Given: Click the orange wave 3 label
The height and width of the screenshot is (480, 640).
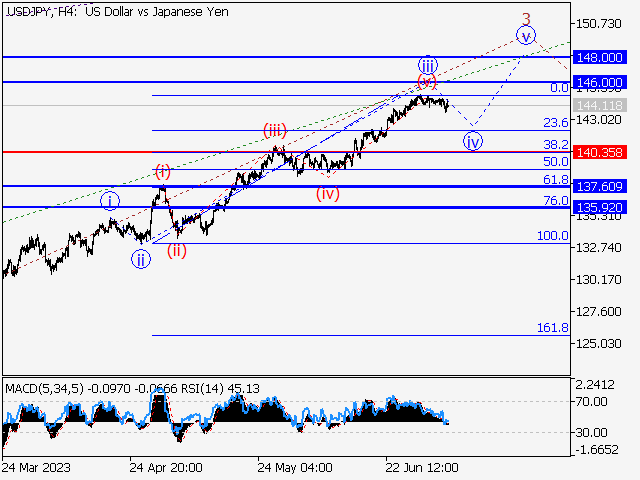Looking at the screenshot, I should (526, 17).
